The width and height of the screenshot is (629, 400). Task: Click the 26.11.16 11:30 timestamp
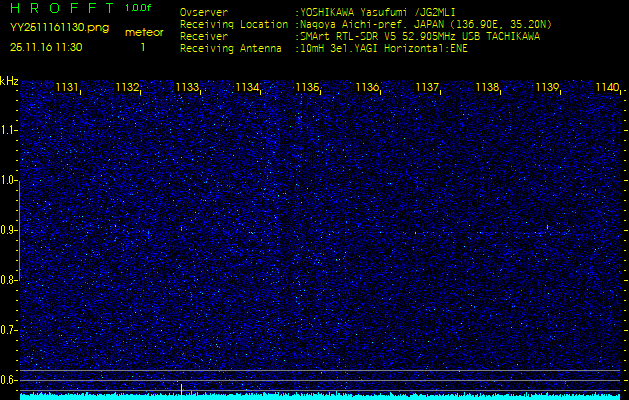(x=46, y=47)
